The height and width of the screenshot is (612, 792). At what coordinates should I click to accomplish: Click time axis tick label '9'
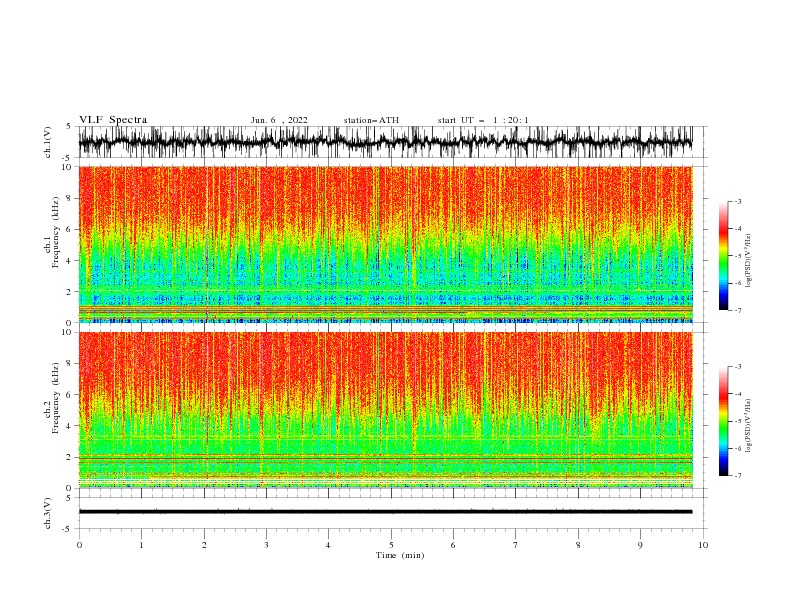point(640,545)
